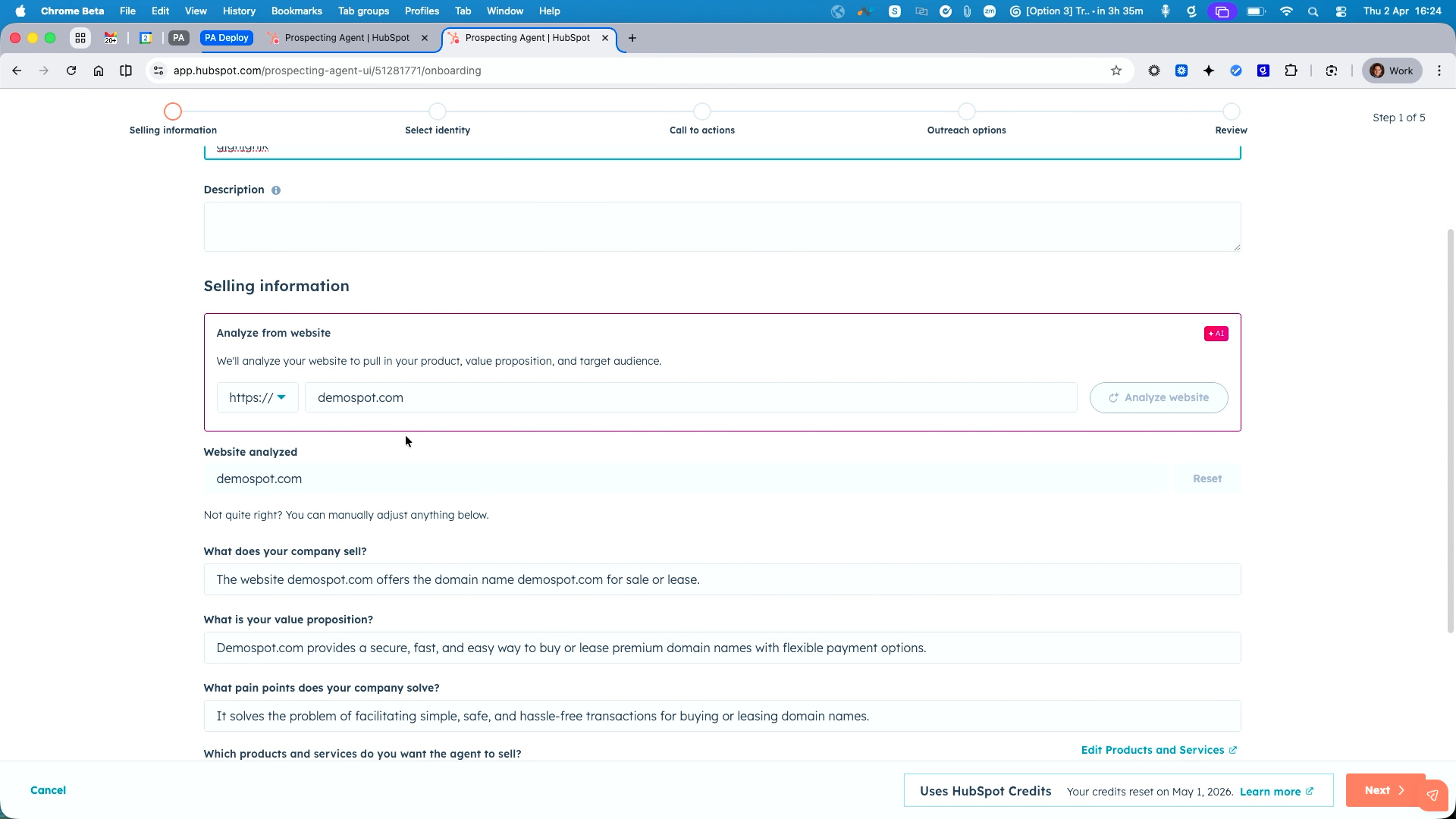The image size is (1456, 819).
Task: Open the https:// protocol dropdown
Action: [x=257, y=397]
